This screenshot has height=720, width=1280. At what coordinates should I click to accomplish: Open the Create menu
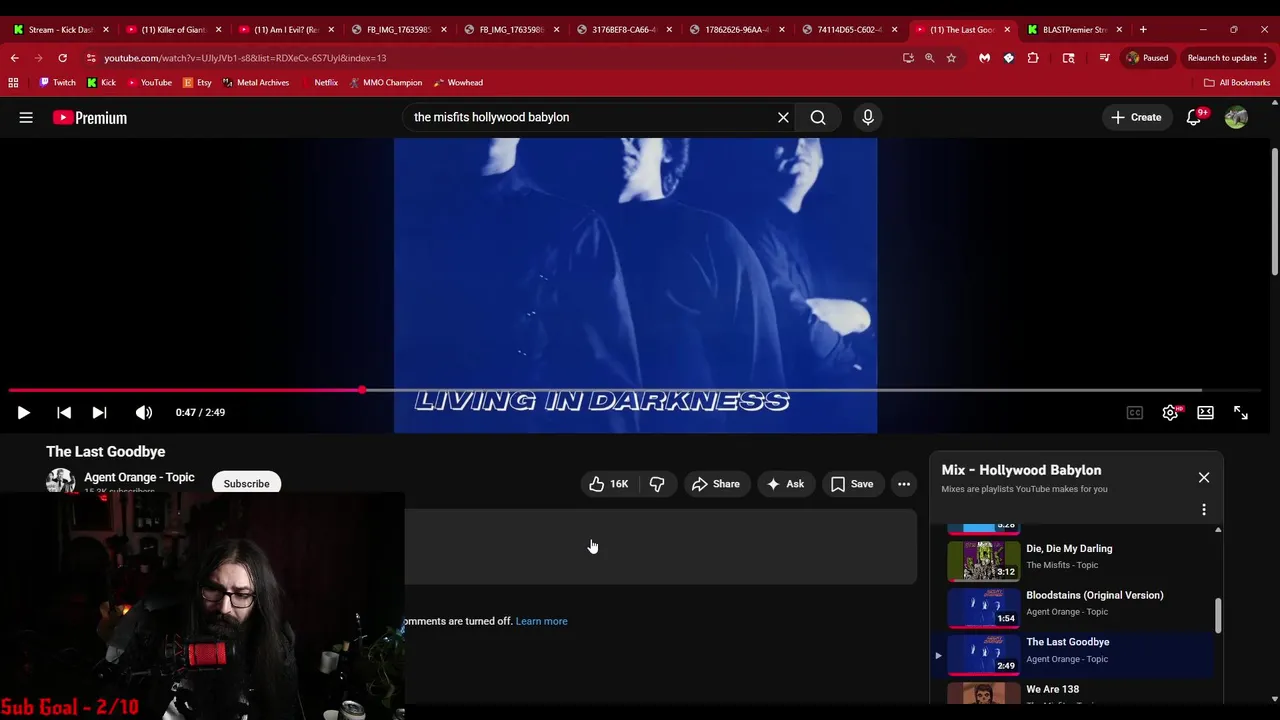1136,118
